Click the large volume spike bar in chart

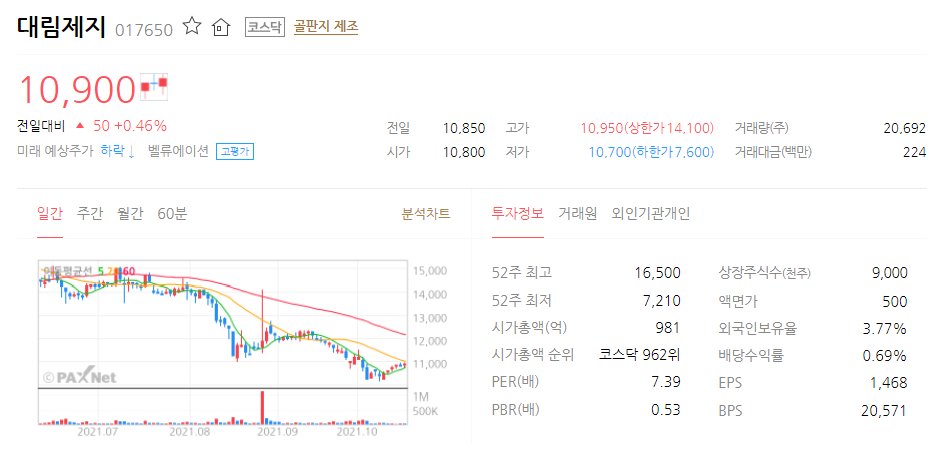pyautogui.click(x=261, y=407)
